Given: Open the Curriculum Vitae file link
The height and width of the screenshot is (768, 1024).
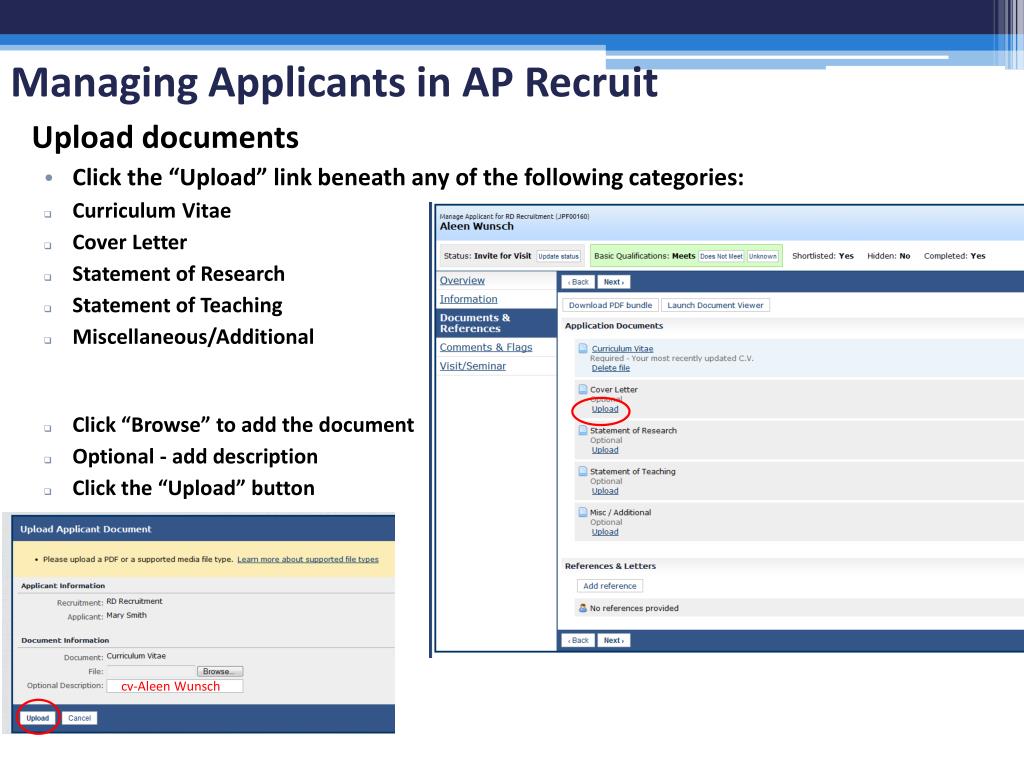Looking at the screenshot, I should 622,349.
